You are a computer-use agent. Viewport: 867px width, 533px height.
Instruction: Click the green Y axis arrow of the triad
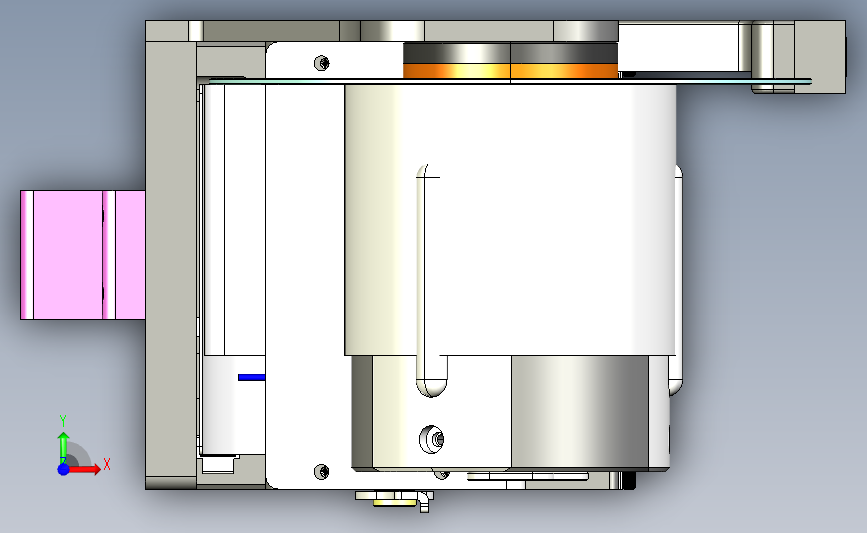tap(63, 447)
